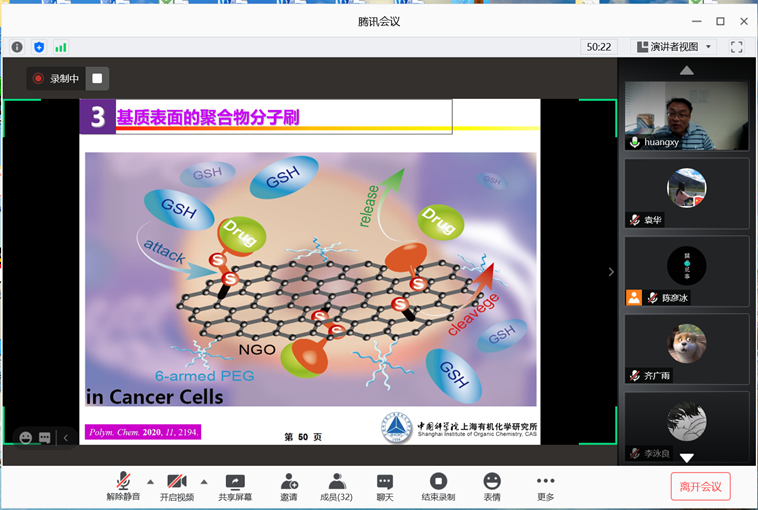The height and width of the screenshot is (510, 758).
Task: Open the Members 成员(32) list
Action: pyautogui.click(x=336, y=487)
